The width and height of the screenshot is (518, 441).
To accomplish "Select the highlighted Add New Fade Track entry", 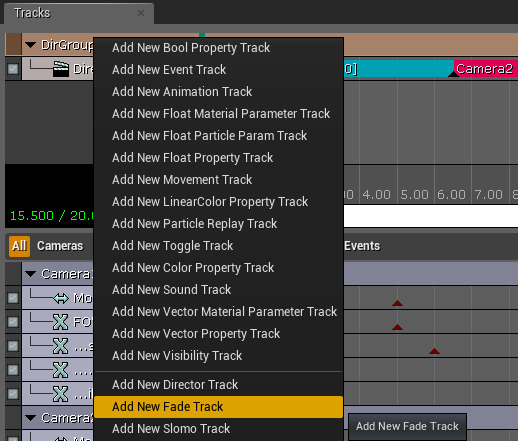I will pos(219,407).
